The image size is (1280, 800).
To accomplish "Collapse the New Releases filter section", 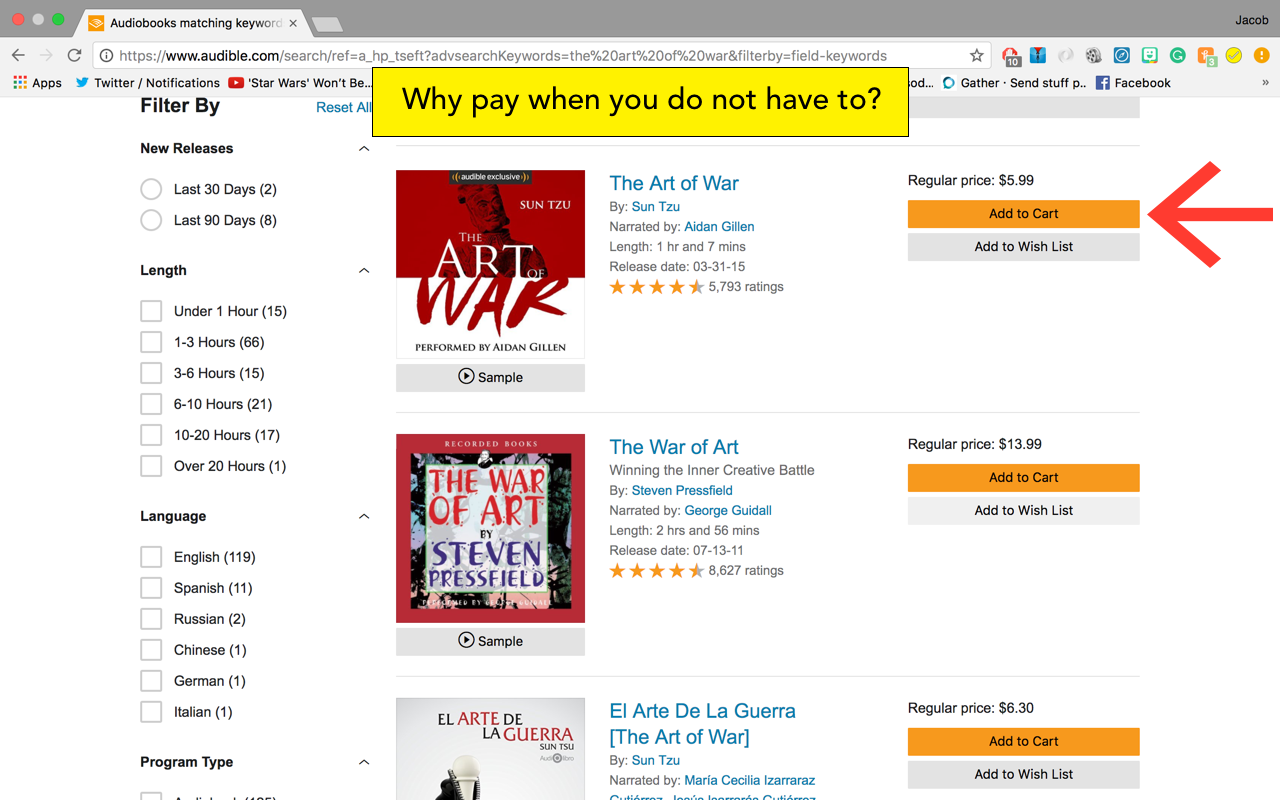I will (x=364, y=149).
